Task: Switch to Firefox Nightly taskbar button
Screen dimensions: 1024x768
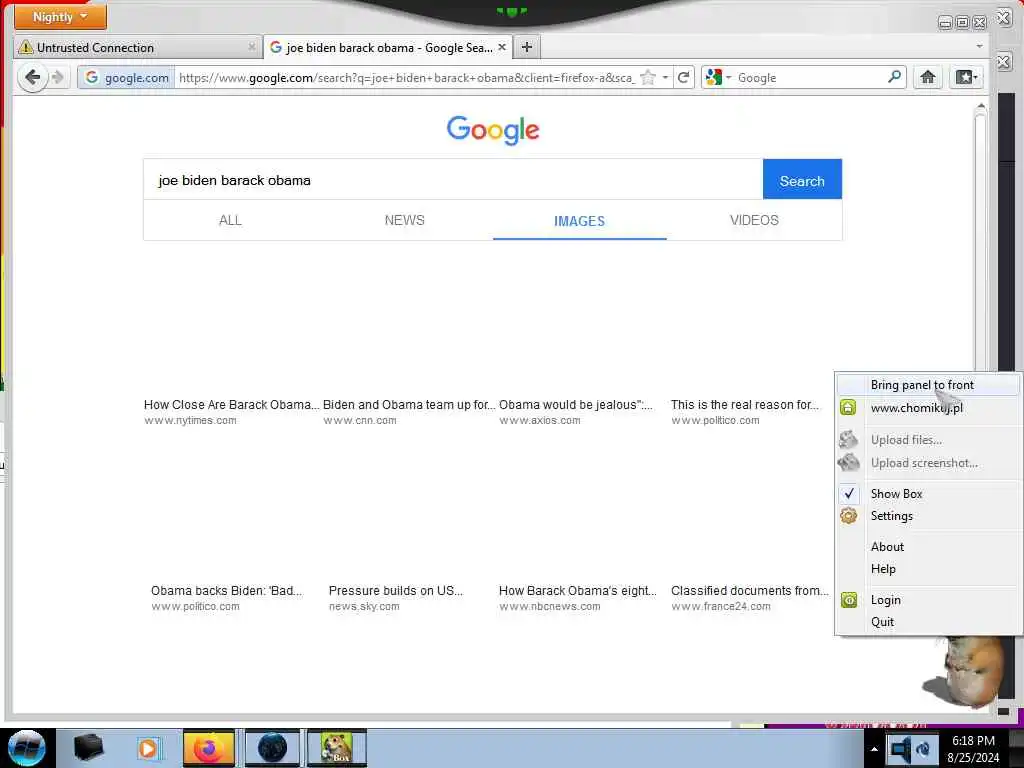Action: [209, 748]
